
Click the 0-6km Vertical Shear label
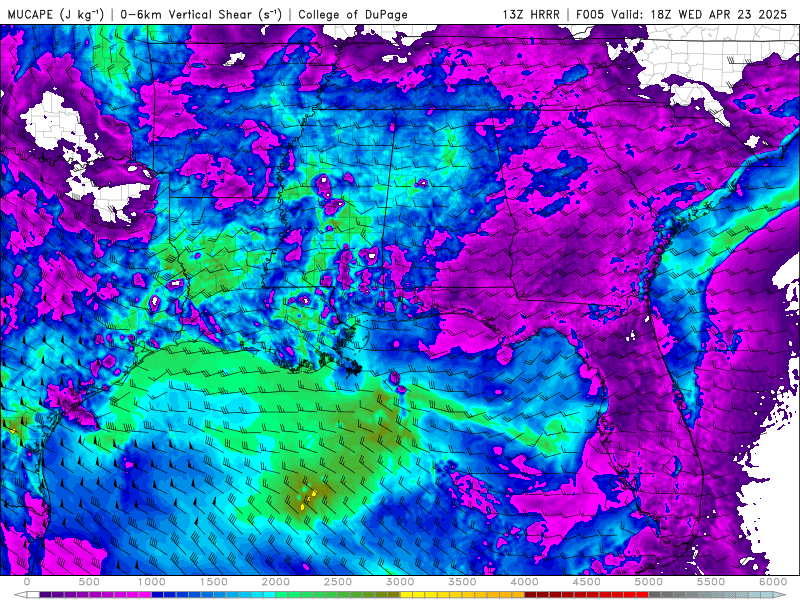pyautogui.click(x=201, y=14)
